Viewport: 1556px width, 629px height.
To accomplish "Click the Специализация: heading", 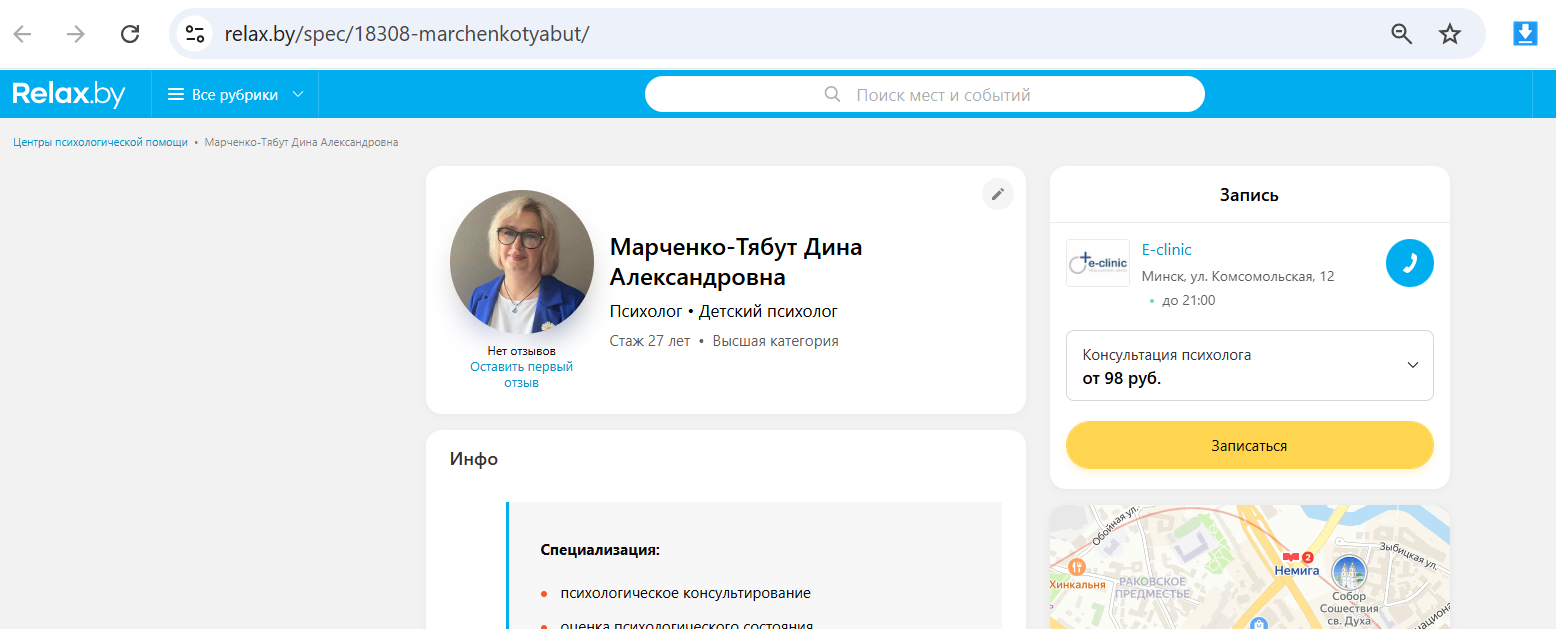I will pyautogui.click(x=600, y=550).
